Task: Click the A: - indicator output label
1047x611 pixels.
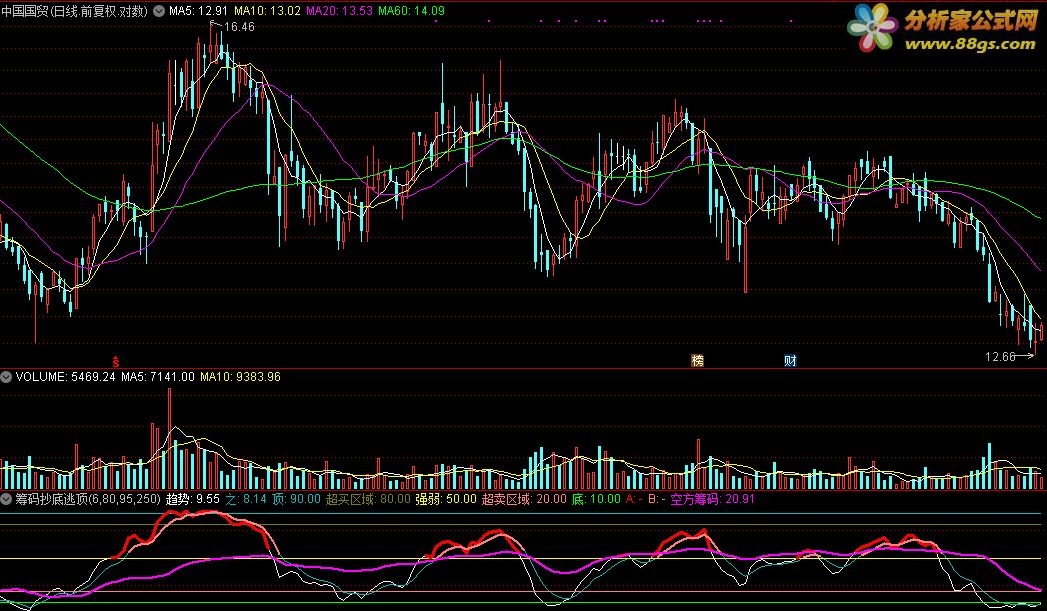Action: (x=634, y=499)
